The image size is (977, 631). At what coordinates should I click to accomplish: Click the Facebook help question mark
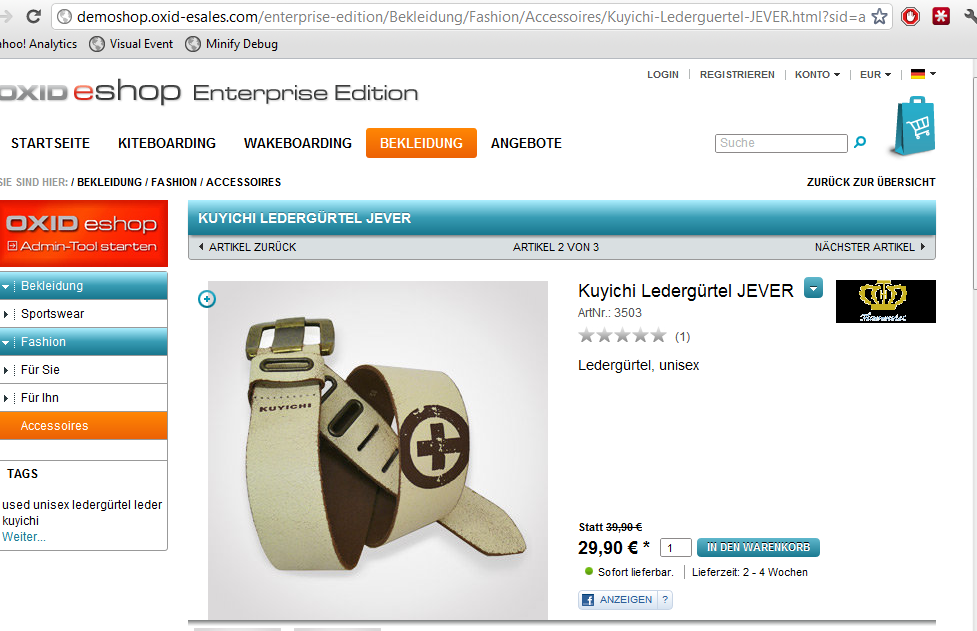tap(665, 599)
